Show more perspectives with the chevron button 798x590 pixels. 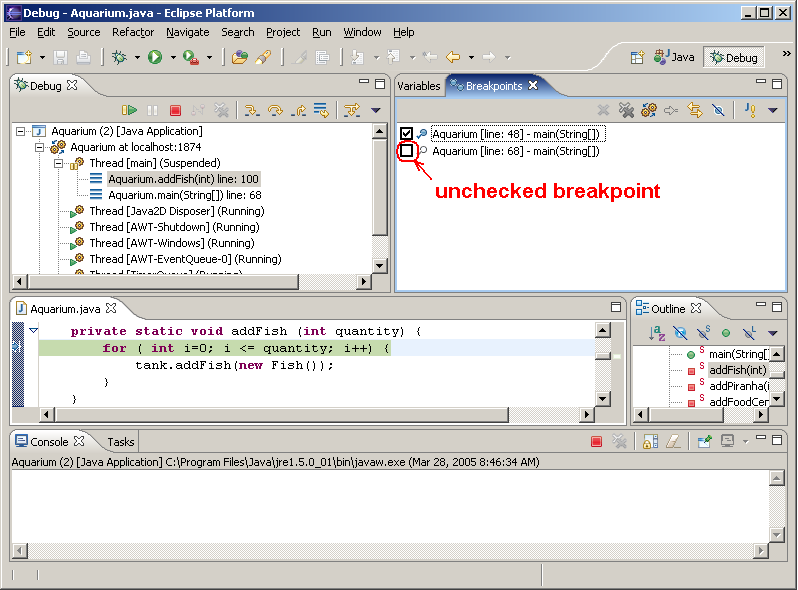[787, 53]
